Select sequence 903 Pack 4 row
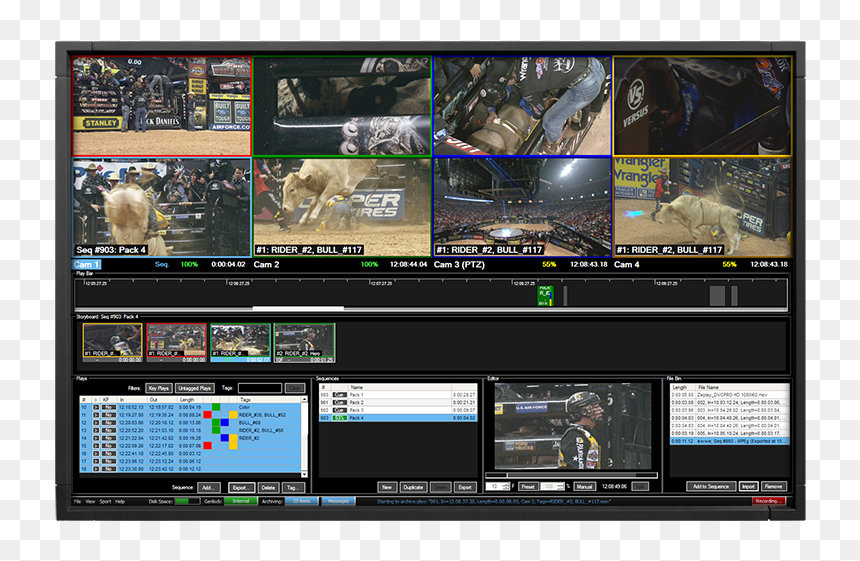The height and width of the screenshot is (561, 860). pyautogui.click(x=398, y=418)
